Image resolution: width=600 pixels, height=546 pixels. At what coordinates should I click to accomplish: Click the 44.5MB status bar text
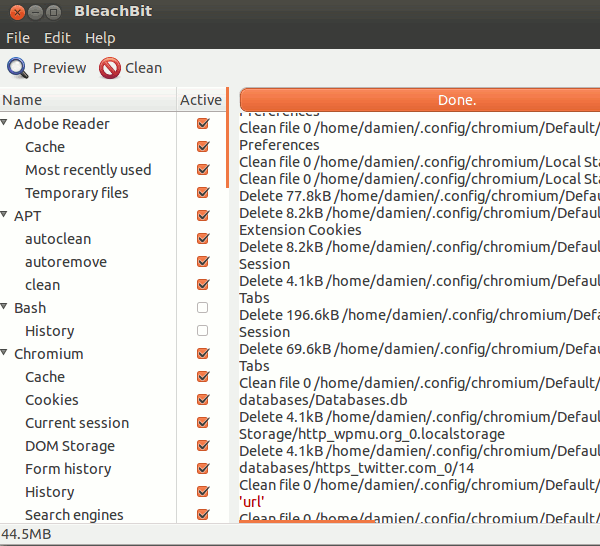coord(26,534)
